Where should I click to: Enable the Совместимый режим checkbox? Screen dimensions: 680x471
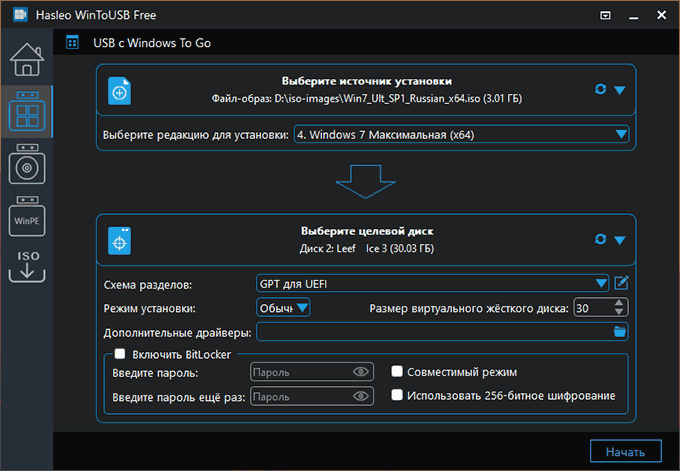coord(397,371)
